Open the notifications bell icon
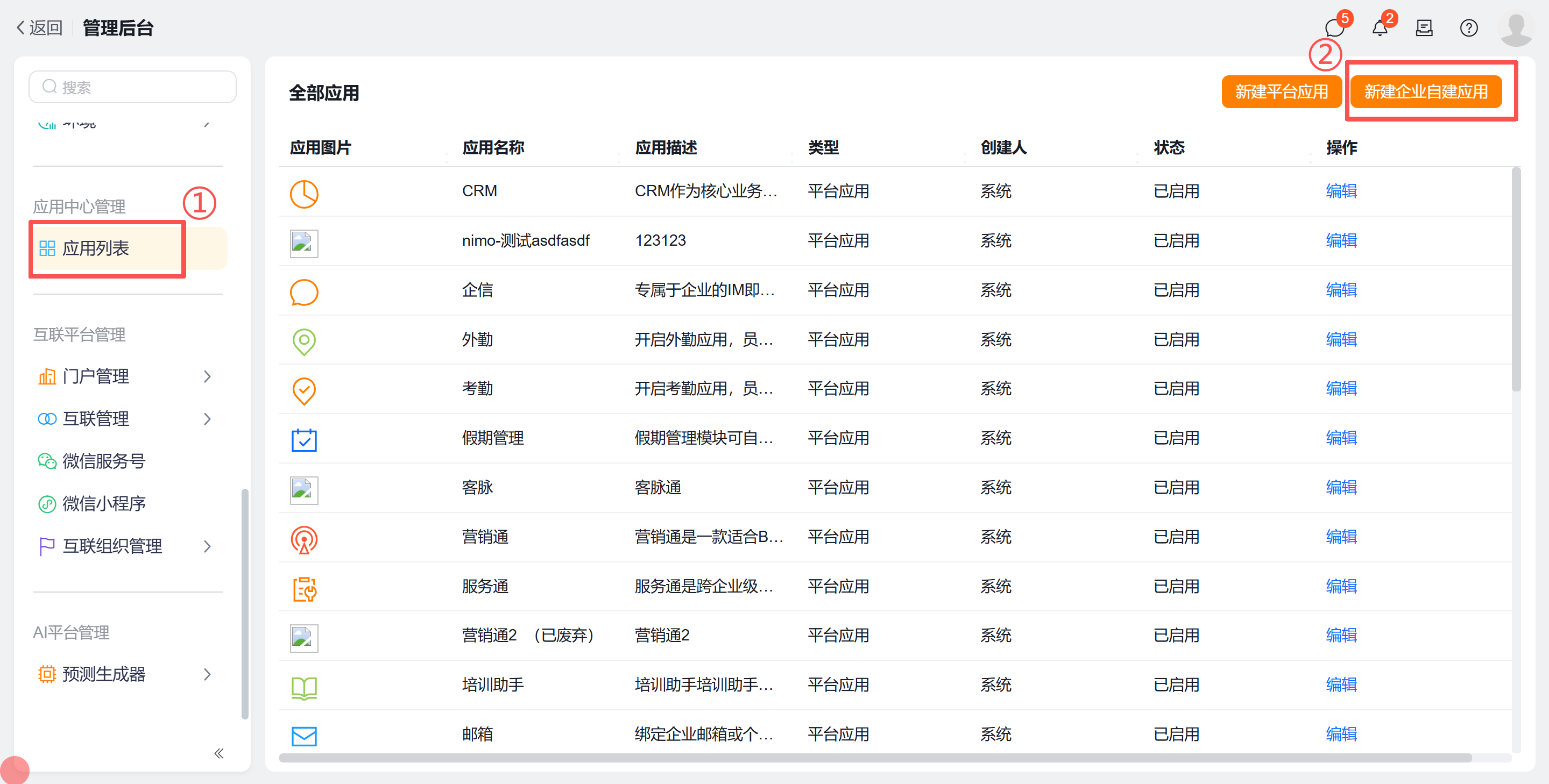 point(1380,28)
